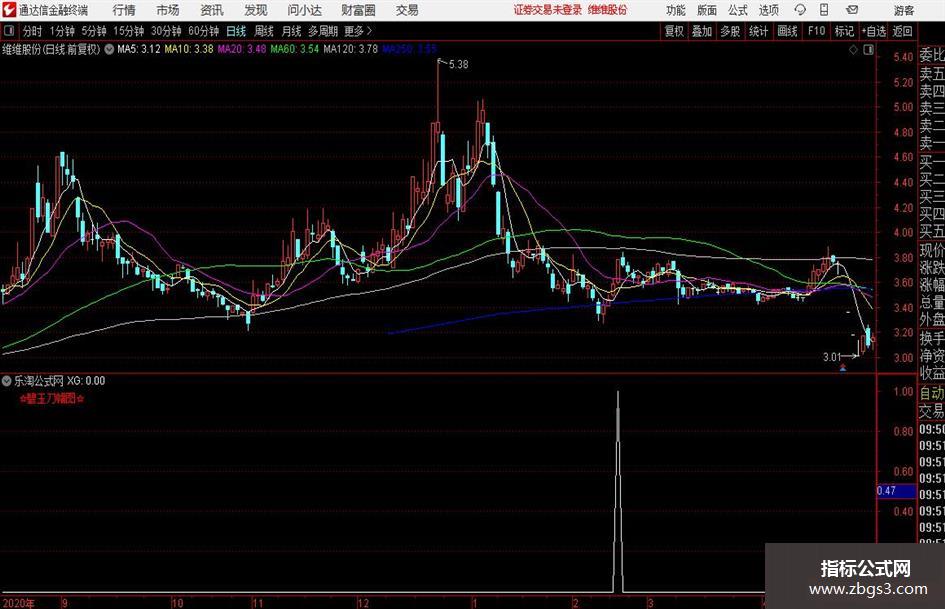The height and width of the screenshot is (609, 945).
Task: Open the 问小达 menu
Action: tap(304, 10)
